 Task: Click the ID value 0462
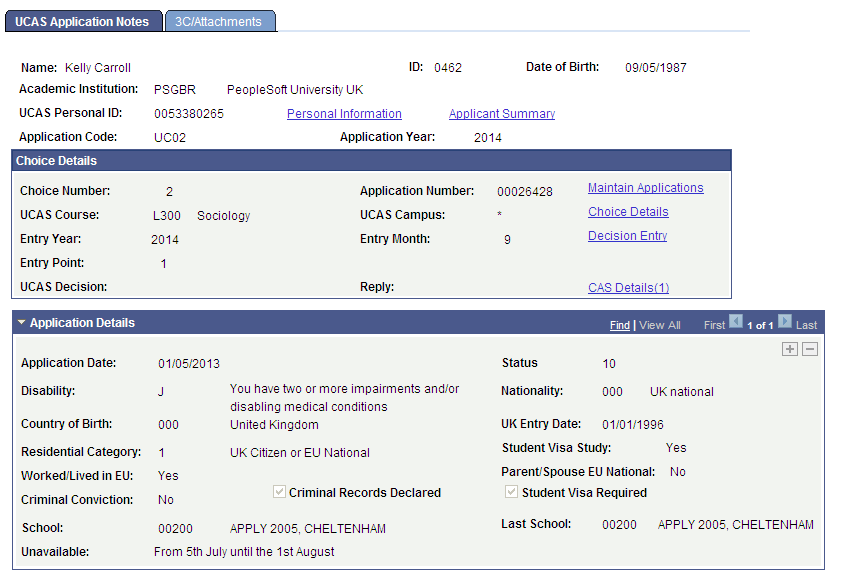(x=448, y=68)
